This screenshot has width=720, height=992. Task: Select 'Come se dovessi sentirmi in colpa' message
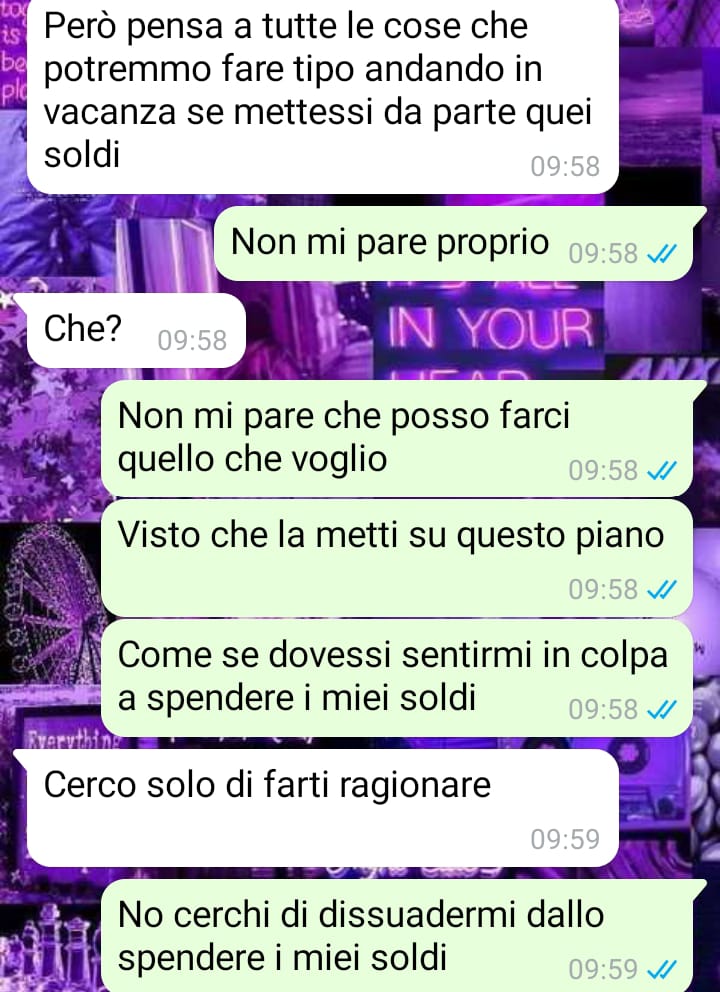[397, 679]
